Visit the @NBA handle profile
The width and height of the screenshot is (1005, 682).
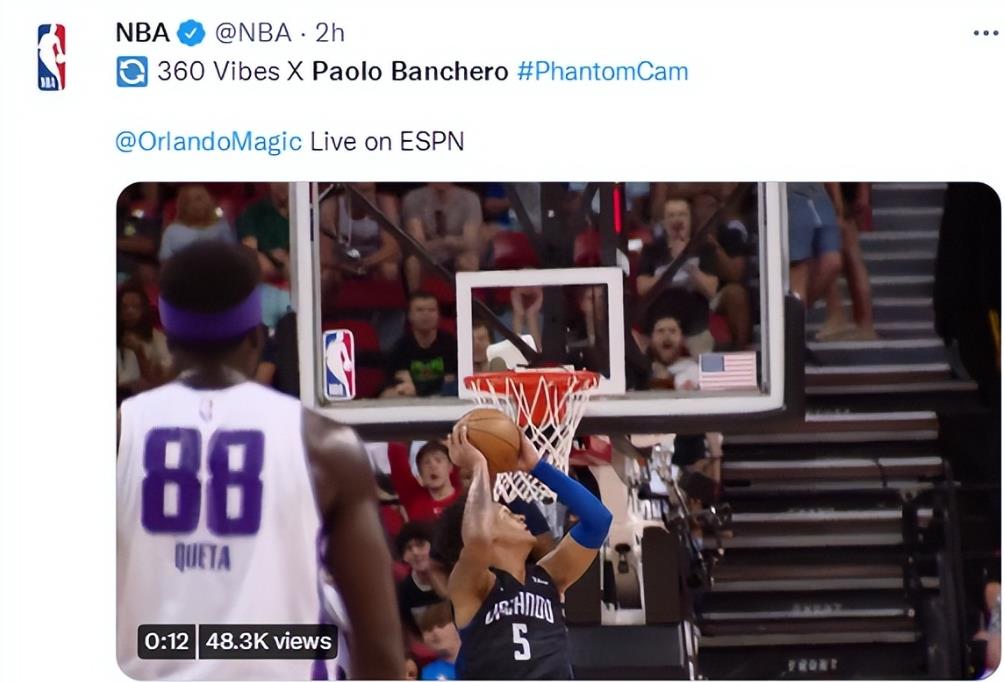pyautogui.click(x=253, y=33)
